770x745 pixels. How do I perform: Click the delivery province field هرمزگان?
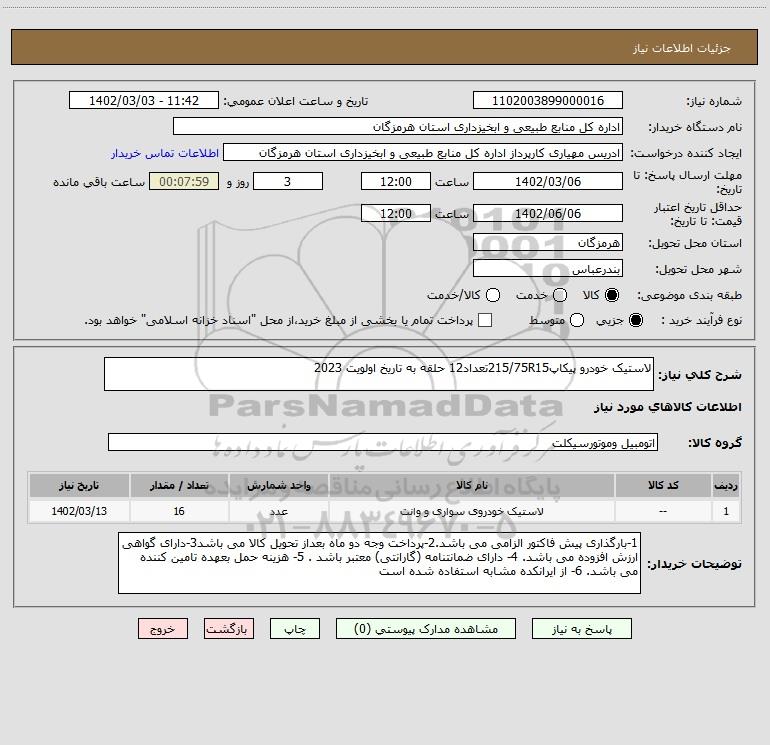548,242
